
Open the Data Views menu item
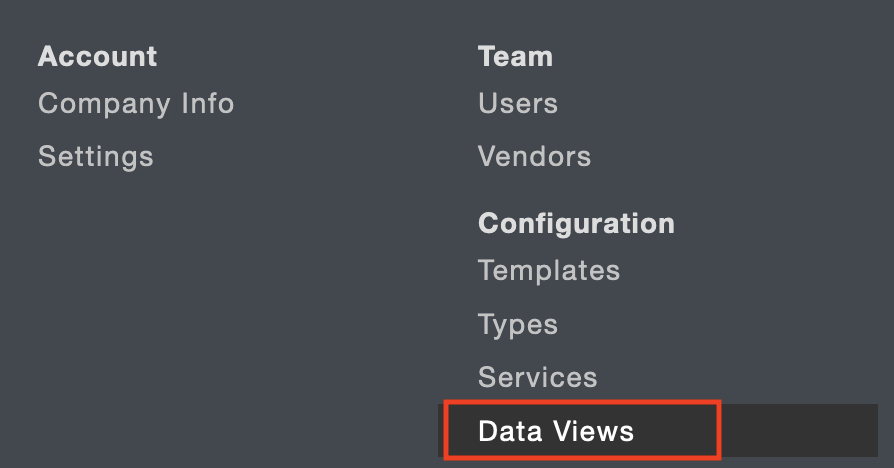click(556, 431)
